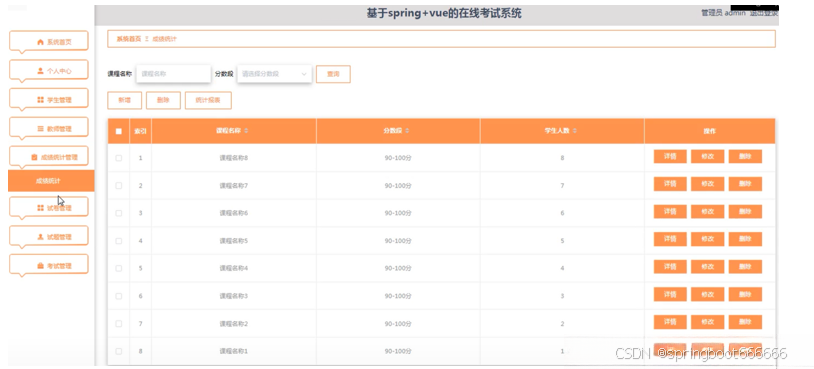Click the 索引 column header
Screen dimensions: 814x369
pos(140,131)
